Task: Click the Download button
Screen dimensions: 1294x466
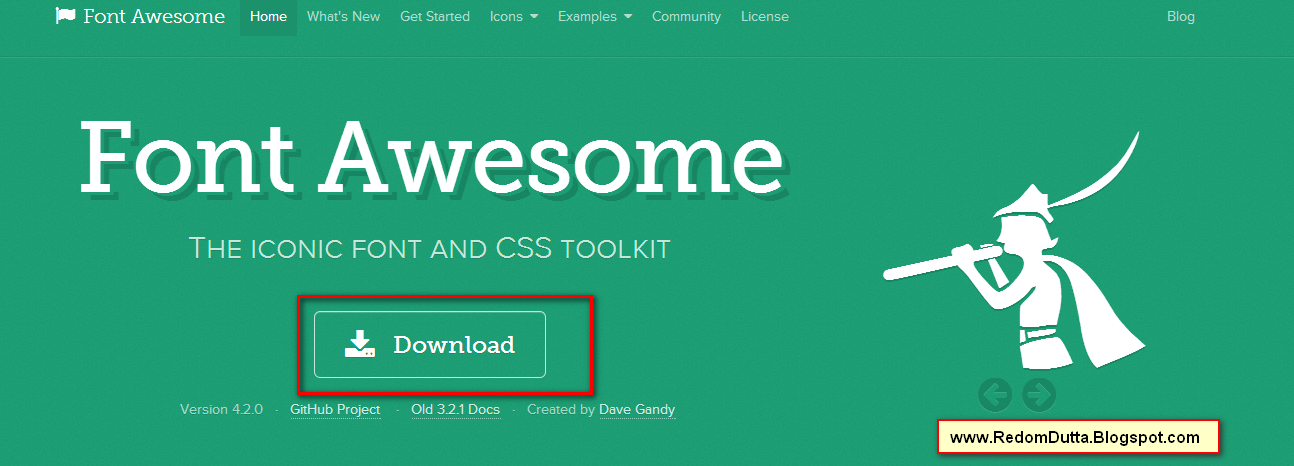Action: click(x=430, y=345)
